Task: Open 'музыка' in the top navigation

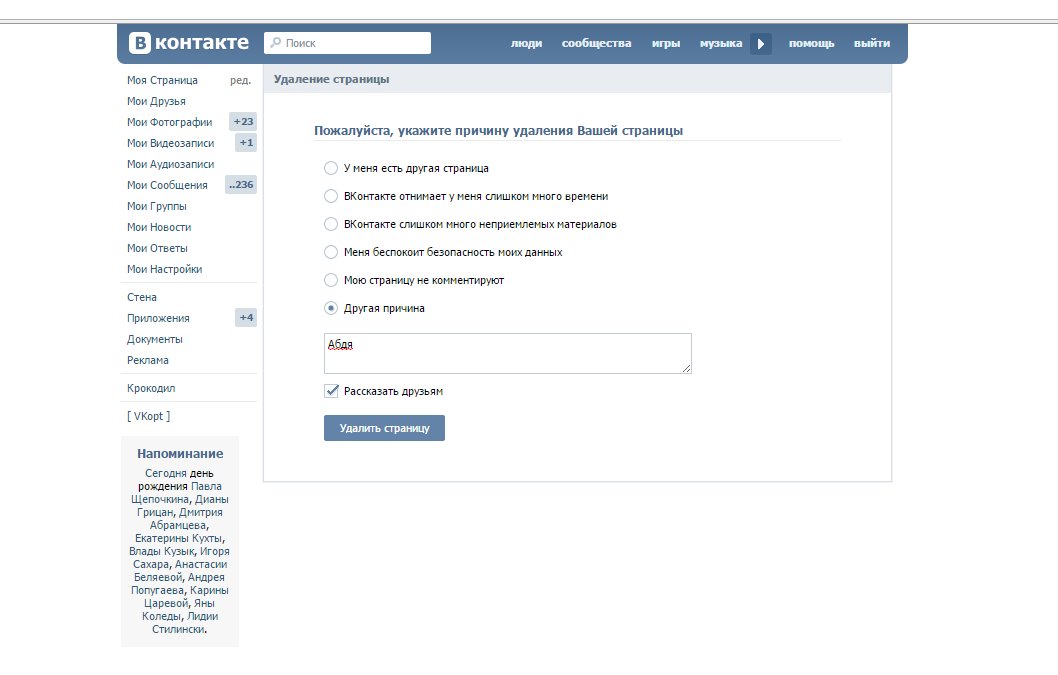Action: [721, 43]
